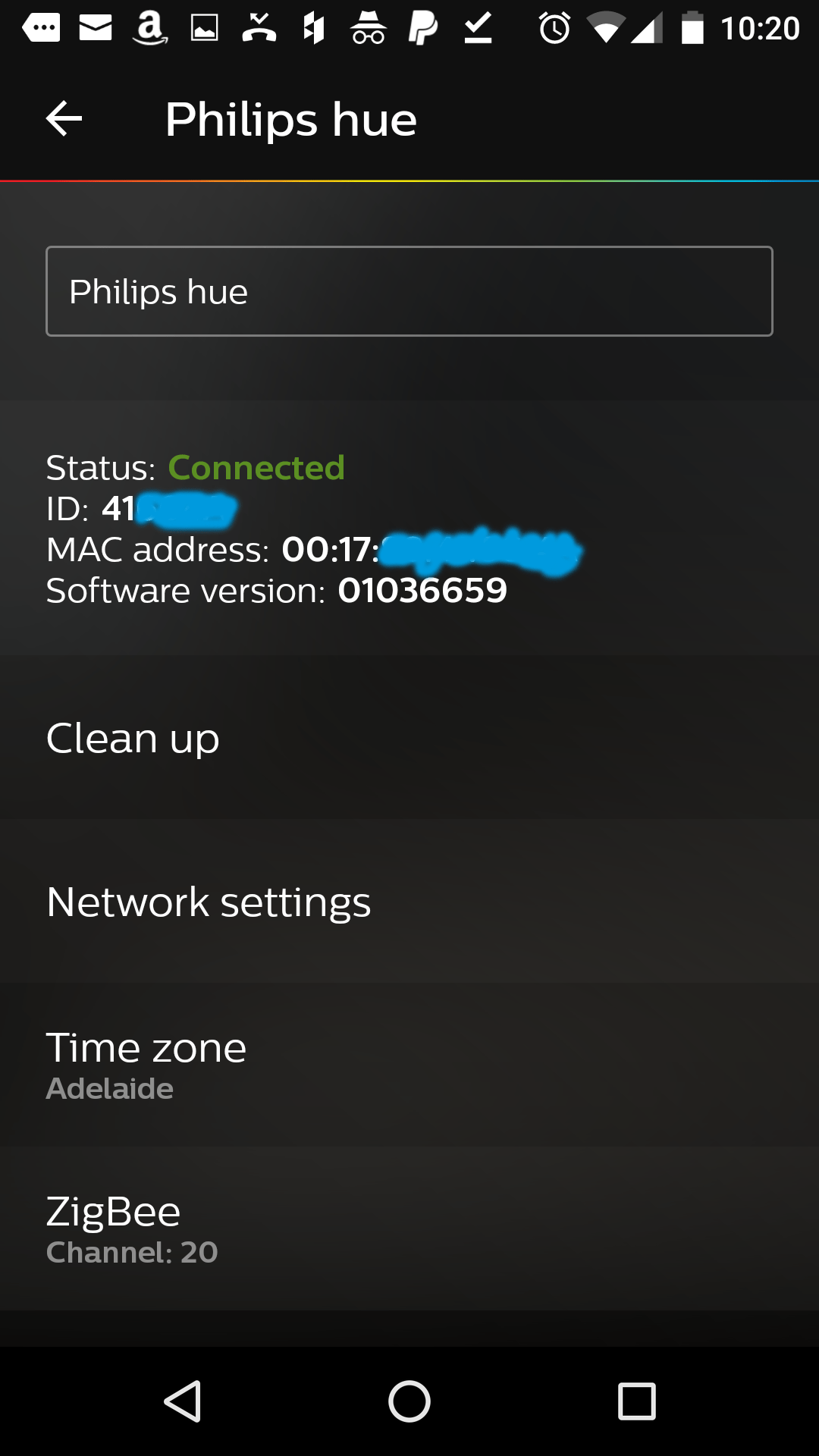
Task: Tap the alarm clock status icon
Action: pyautogui.click(x=554, y=29)
